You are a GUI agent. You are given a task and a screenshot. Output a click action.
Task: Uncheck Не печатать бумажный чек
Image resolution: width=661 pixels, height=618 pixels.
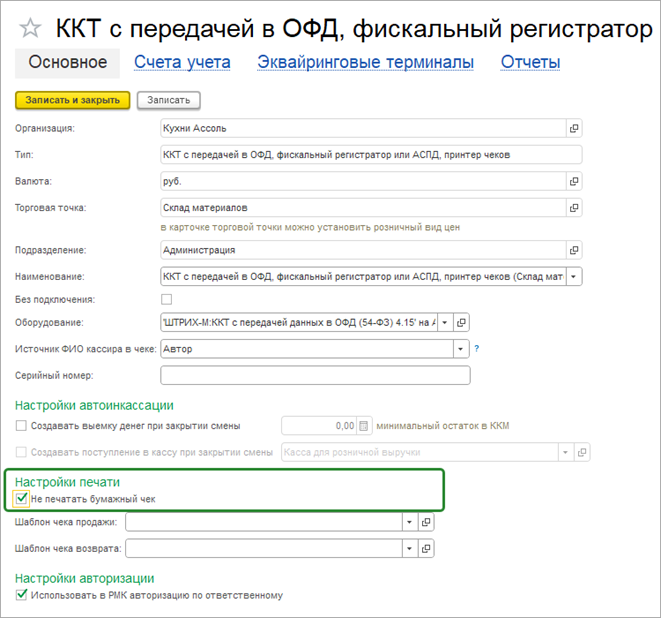click(x=22, y=498)
